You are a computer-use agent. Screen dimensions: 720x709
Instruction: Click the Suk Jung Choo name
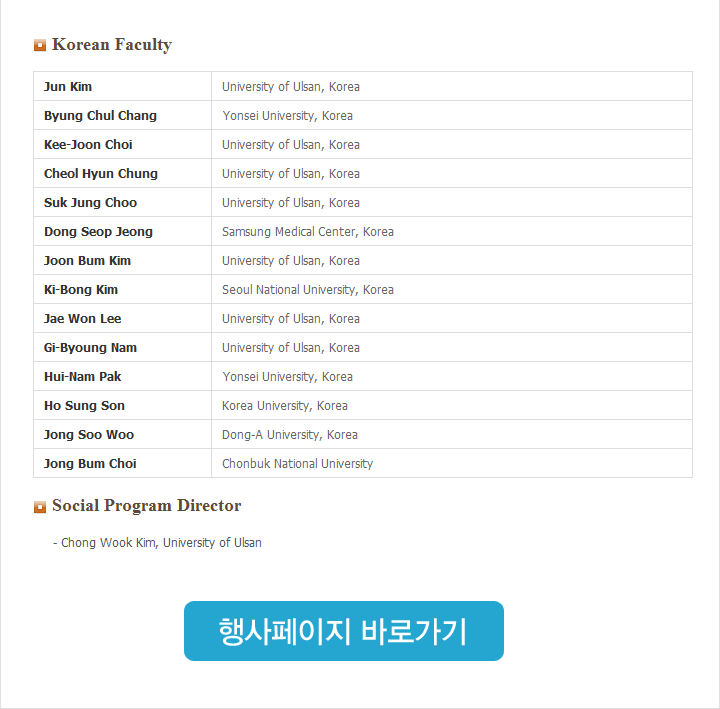click(x=90, y=203)
